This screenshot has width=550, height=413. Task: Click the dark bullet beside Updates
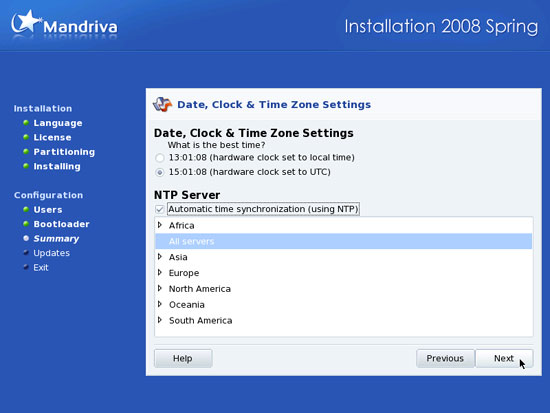click(26, 253)
